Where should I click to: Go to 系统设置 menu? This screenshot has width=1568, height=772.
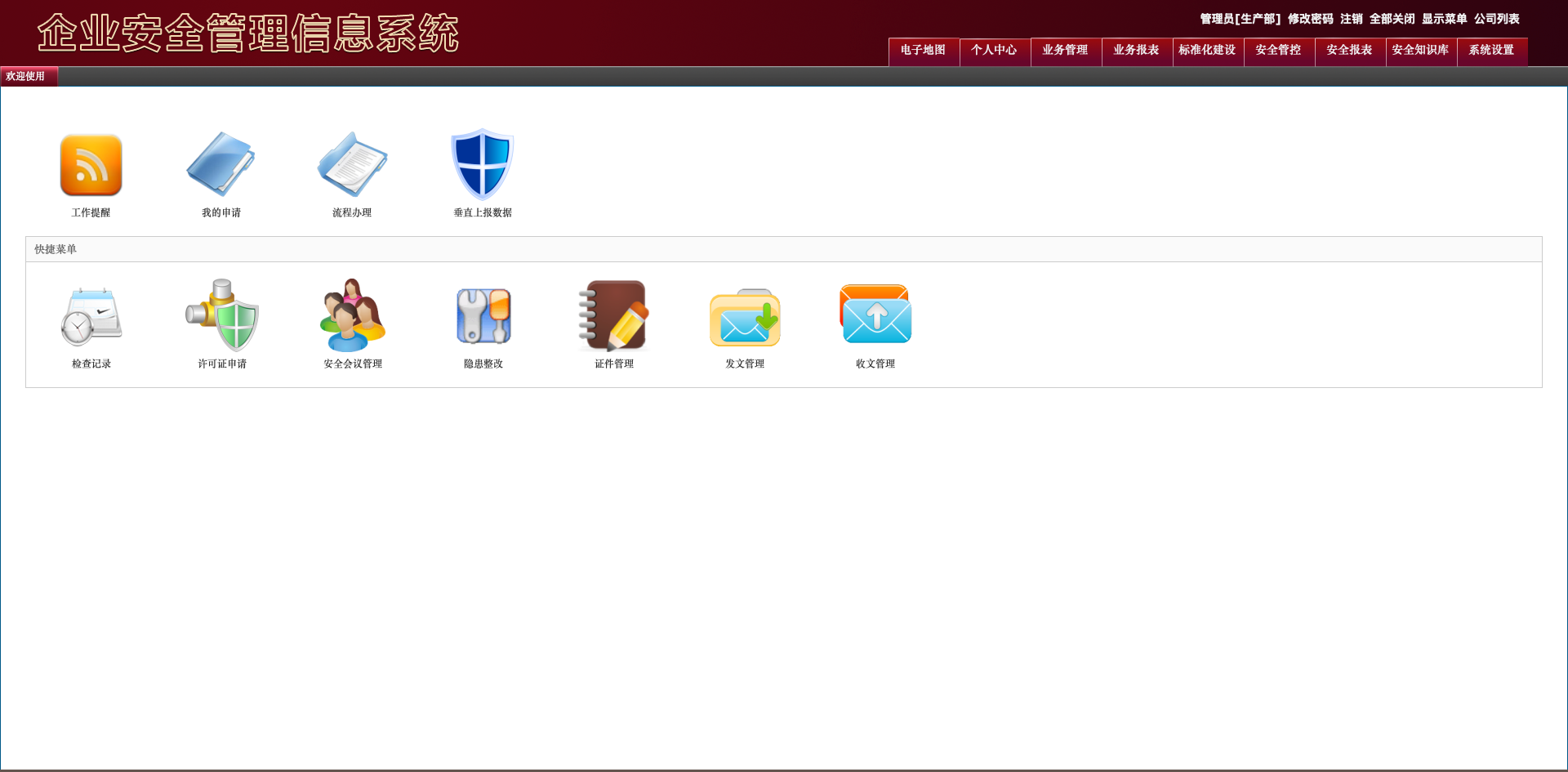coord(1491,51)
